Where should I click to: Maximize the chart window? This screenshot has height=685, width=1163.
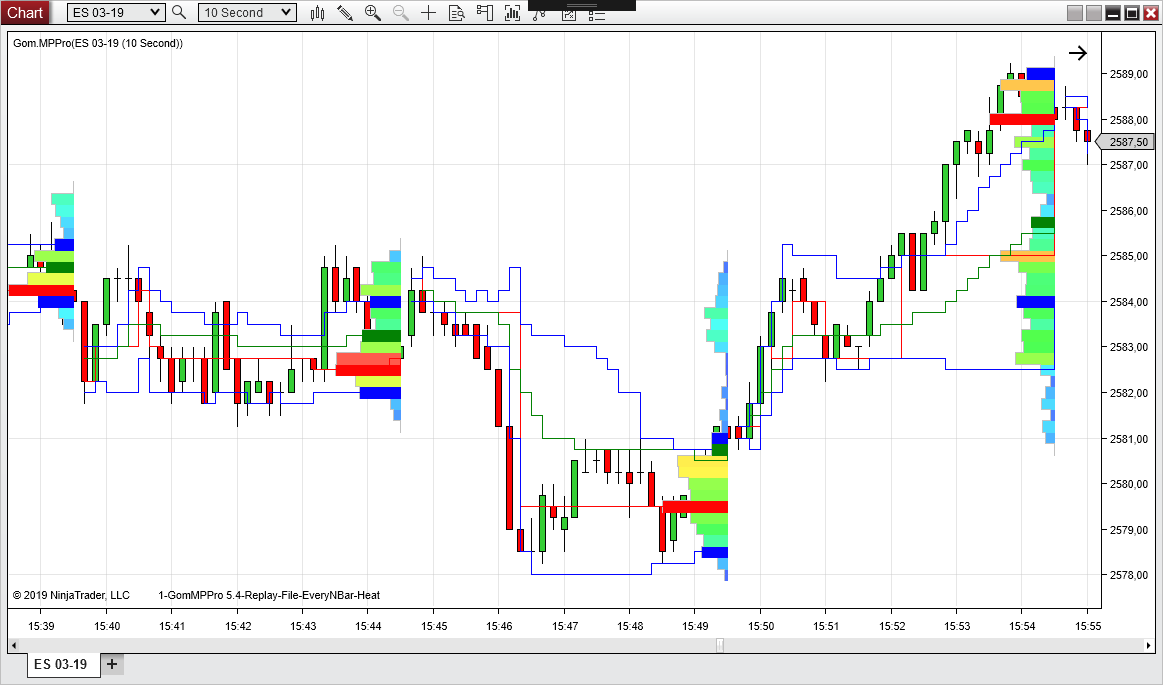(1132, 13)
